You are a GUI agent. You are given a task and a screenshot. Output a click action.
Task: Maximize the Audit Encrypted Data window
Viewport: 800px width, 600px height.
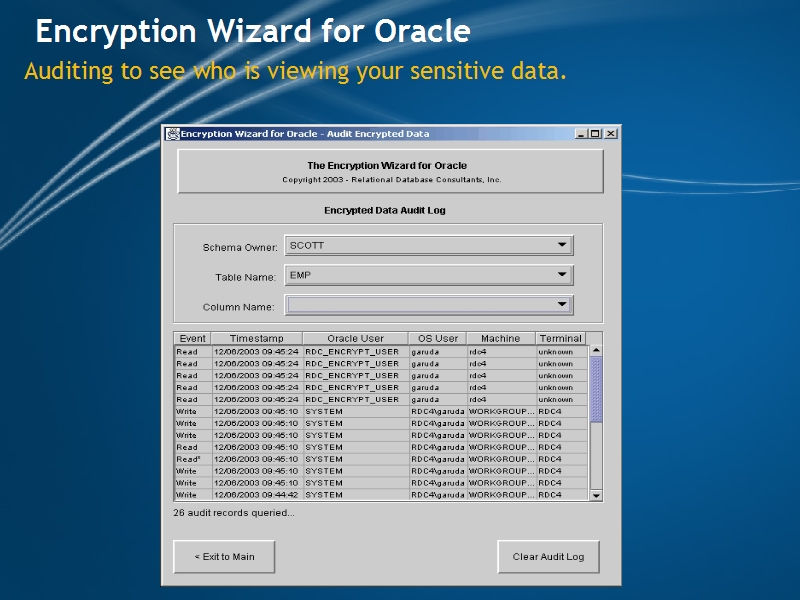click(x=595, y=134)
